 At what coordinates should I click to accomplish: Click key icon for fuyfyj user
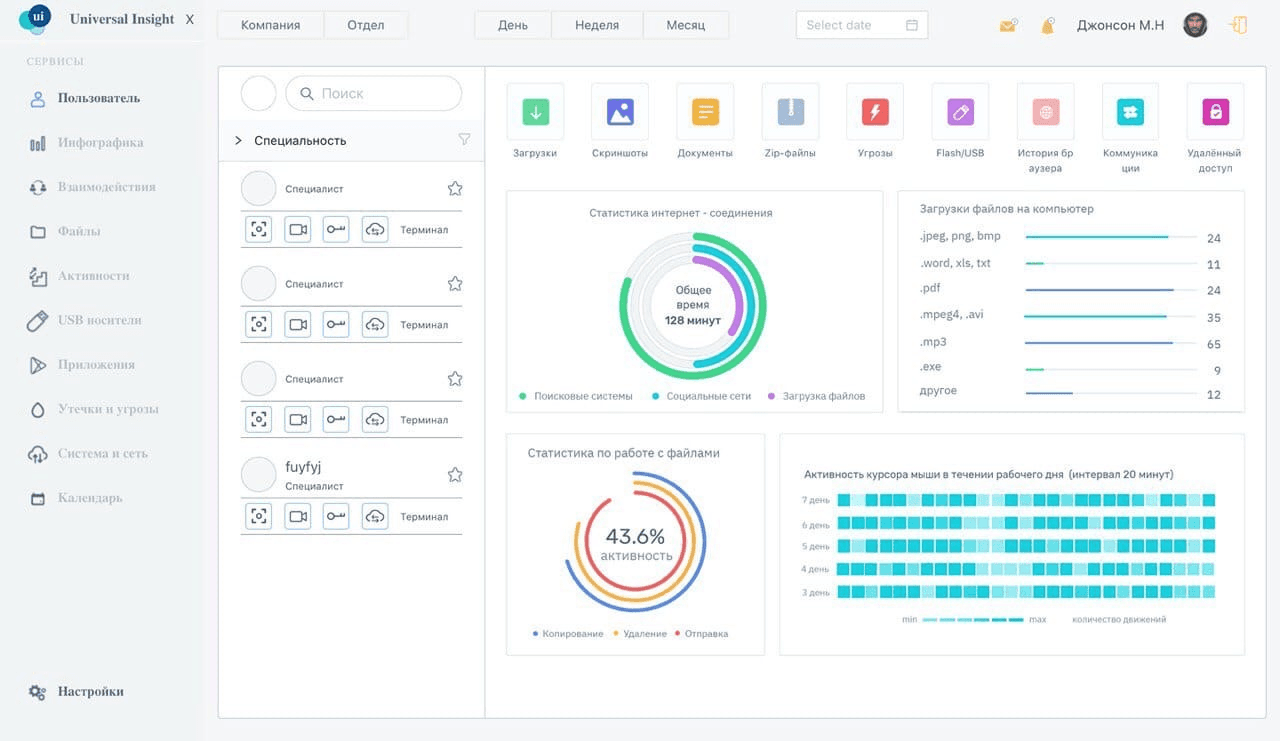click(336, 516)
